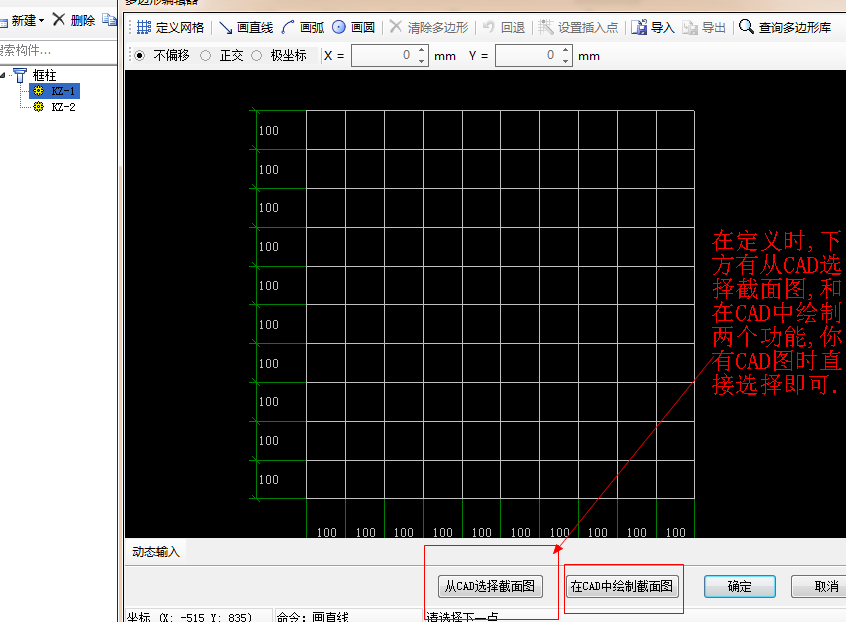Click the 框柱 funnel icon in tree
Screen dimensions: 846x622
[20, 75]
